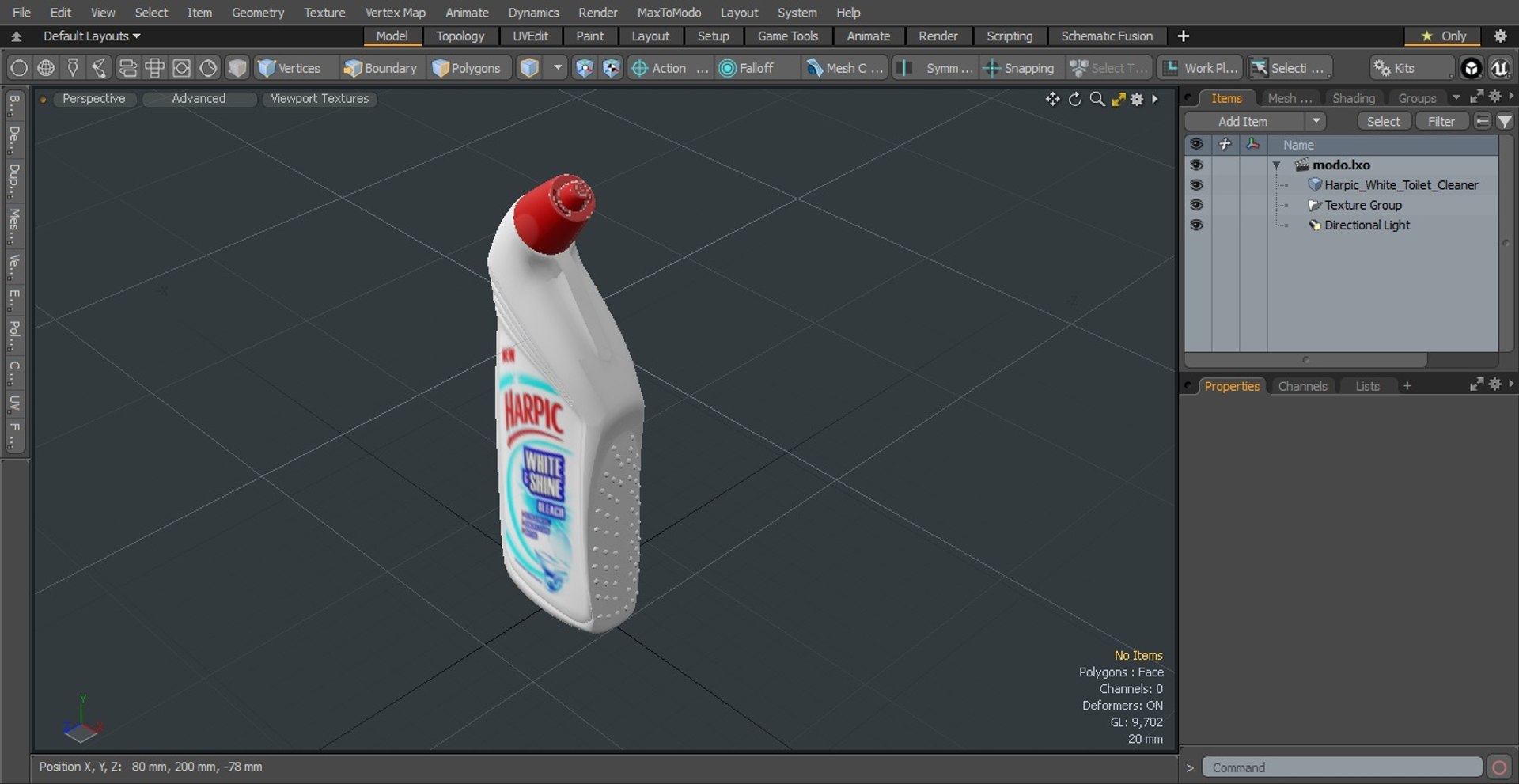This screenshot has width=1519, height=784.
Task: Open Default Layouts dropdown
Action: pos(91,36)
